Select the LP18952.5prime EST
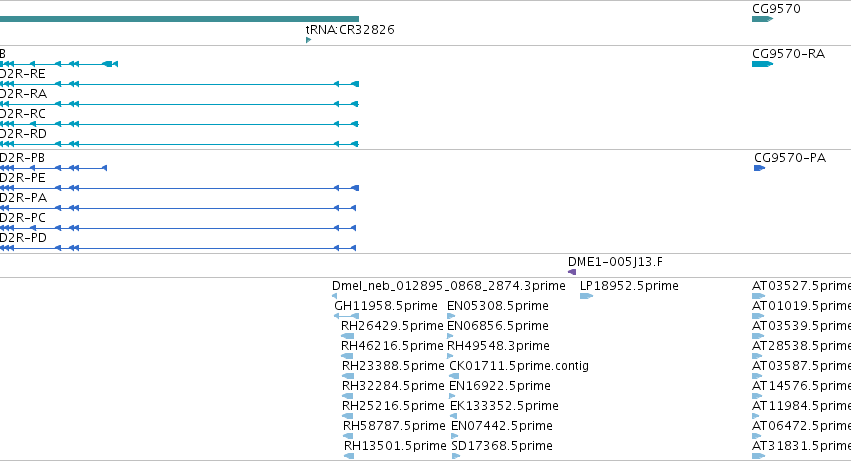This screenshot has height=461, width=851. pyautogui.click(x=629, y=286)
